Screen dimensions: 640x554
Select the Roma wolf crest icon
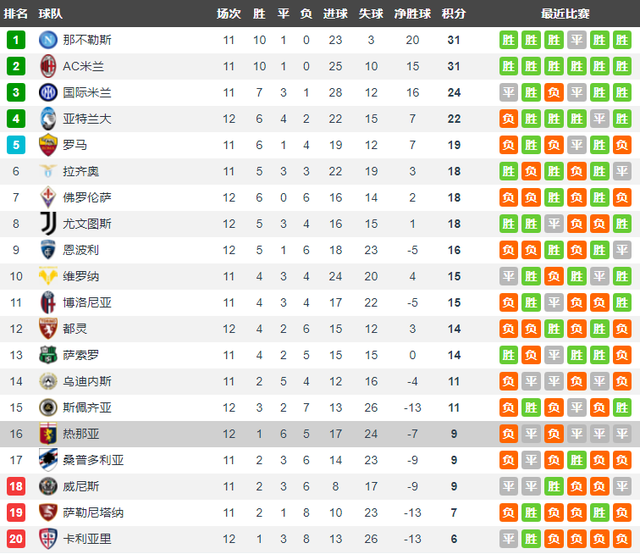pyautogui.click(x=48, y=145)
